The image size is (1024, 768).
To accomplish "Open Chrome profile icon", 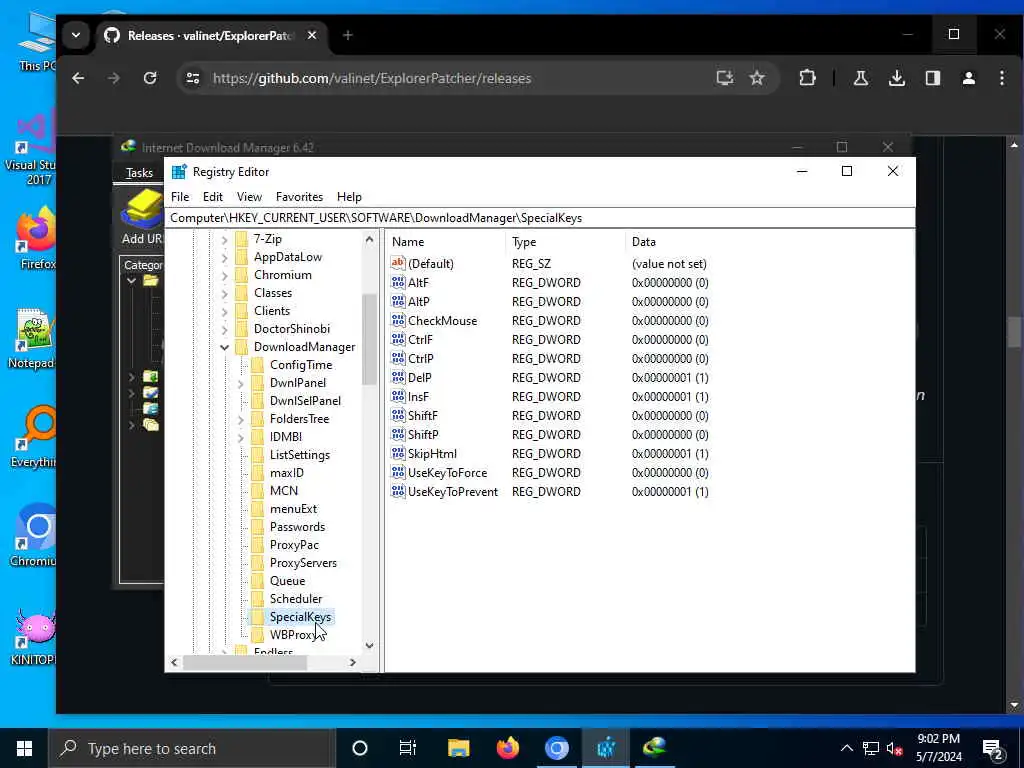I will 968,78.
